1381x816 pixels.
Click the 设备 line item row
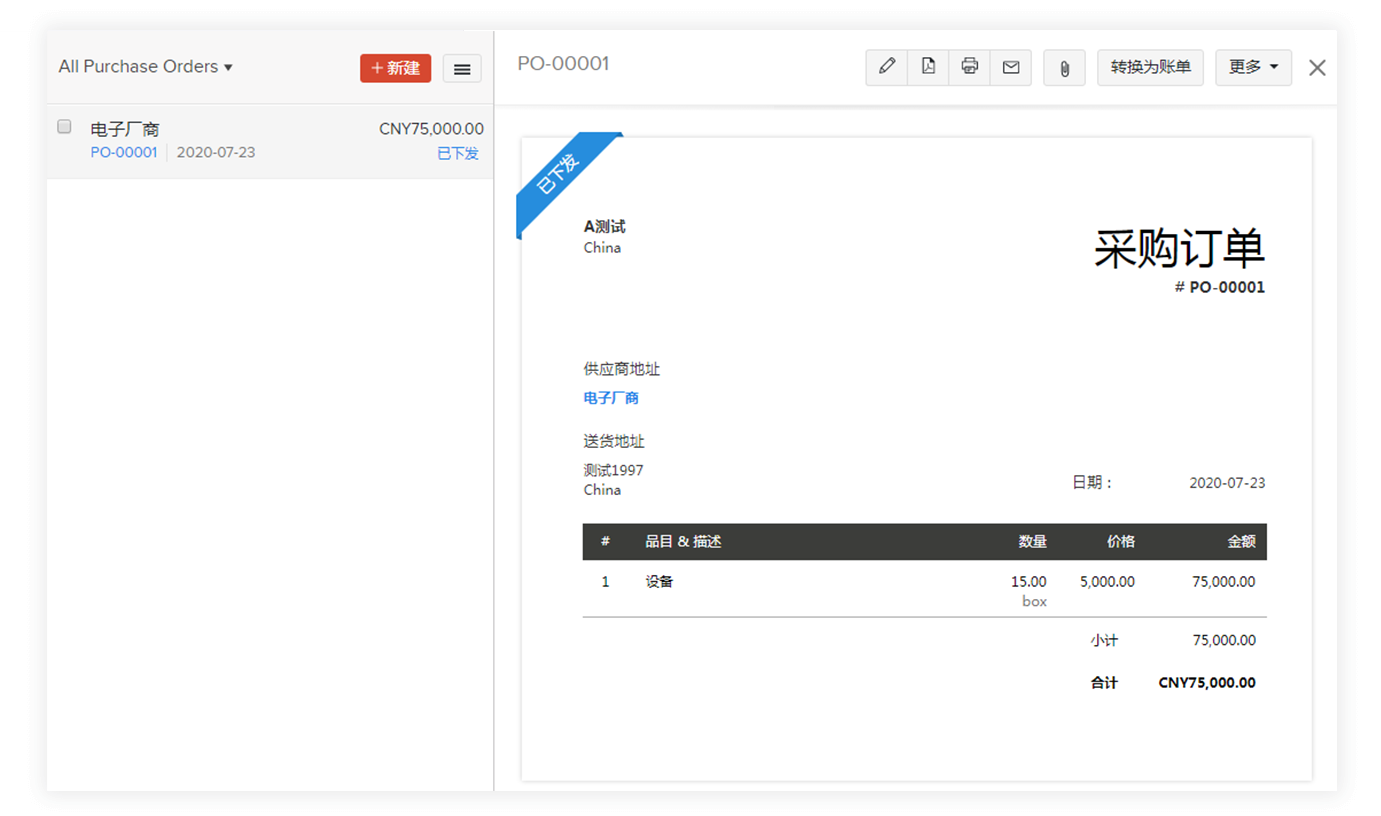659,582
